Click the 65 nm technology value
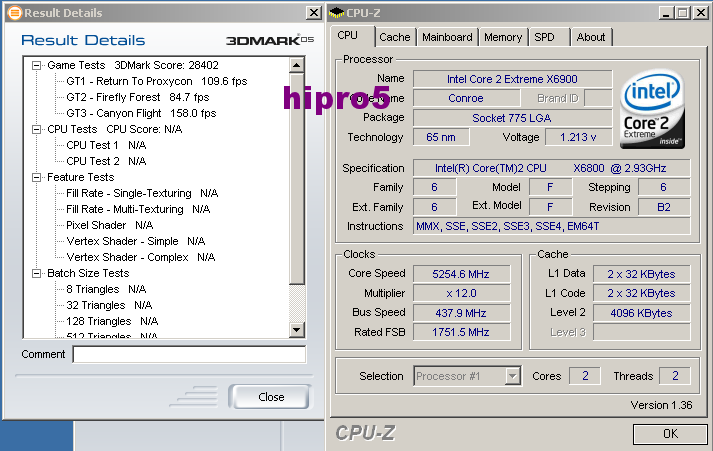Viewport: 713px width, 451px height. click(441, 137)
